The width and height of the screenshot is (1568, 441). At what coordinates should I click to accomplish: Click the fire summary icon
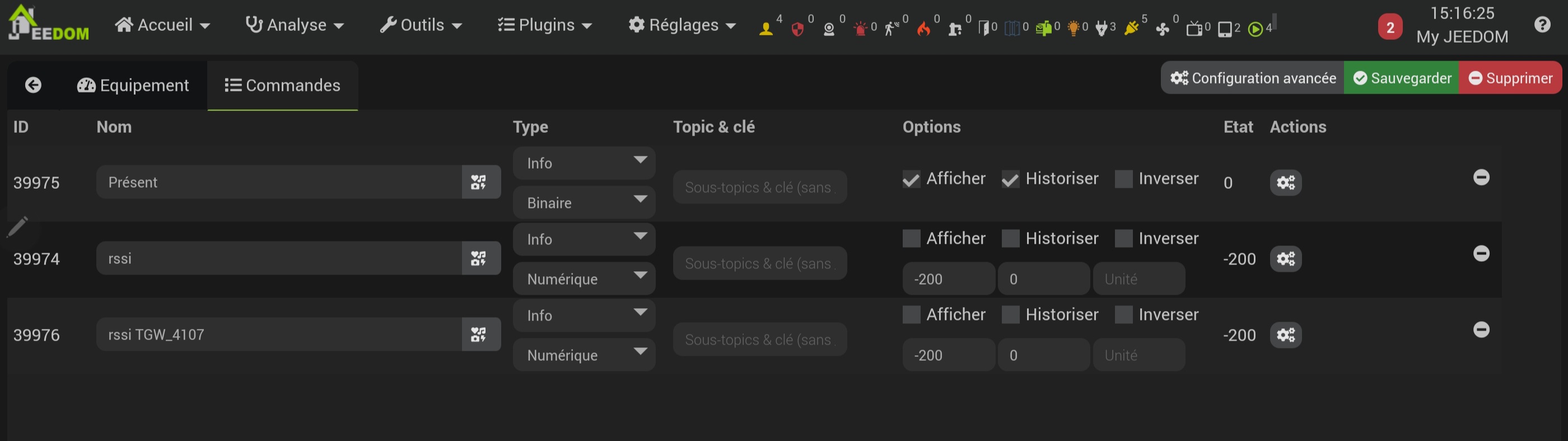923,28
